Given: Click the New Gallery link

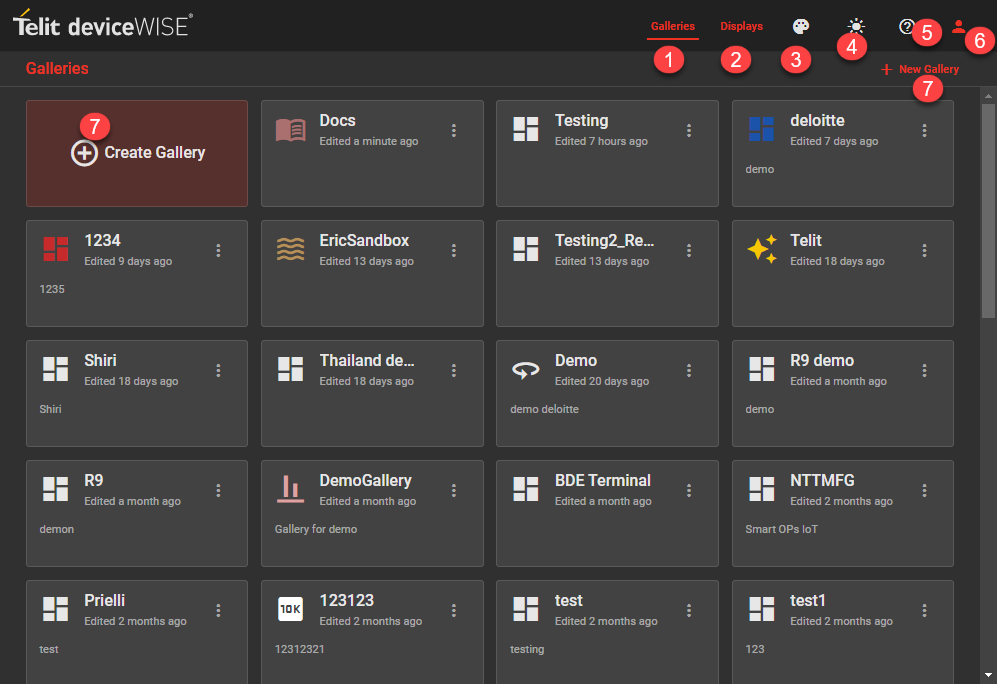Looking at the screenshot, I should (x=919, y=69).
